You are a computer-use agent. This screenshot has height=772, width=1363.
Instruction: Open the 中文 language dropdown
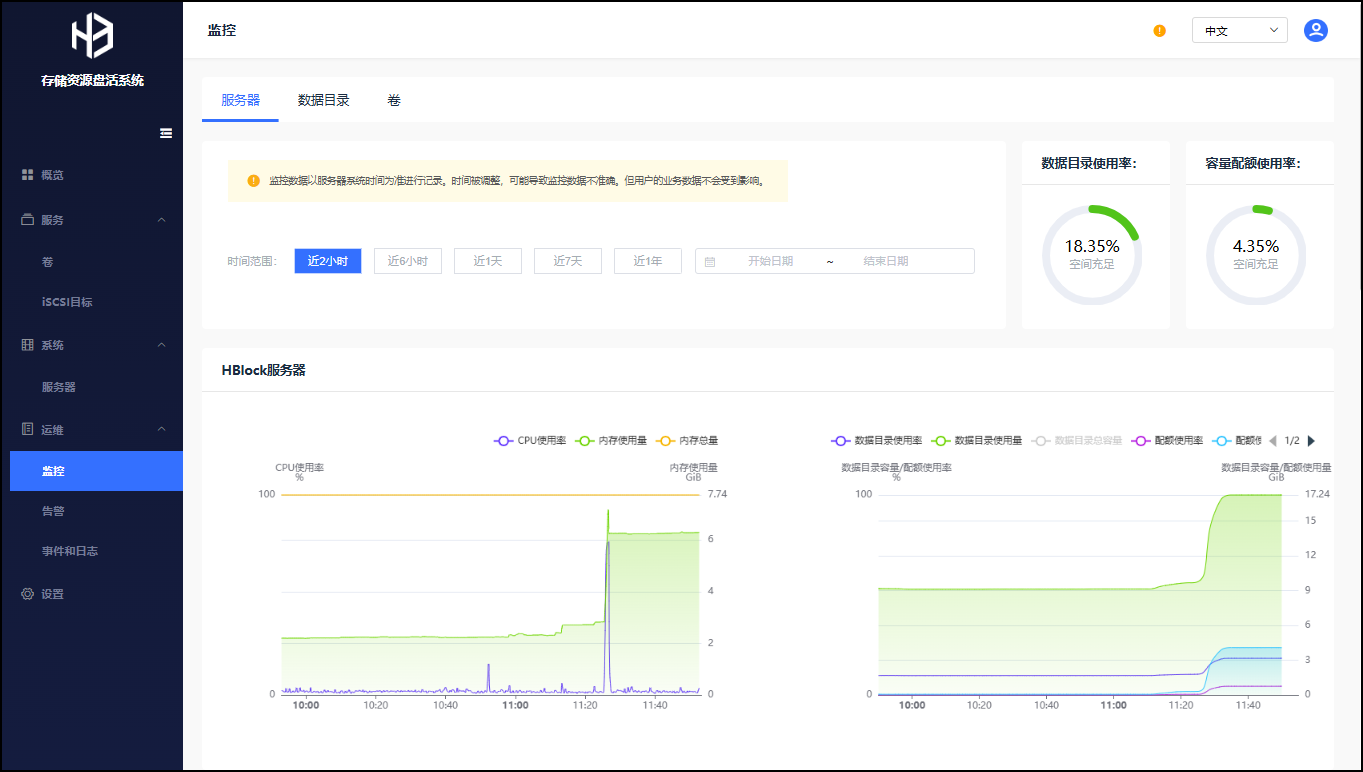click(x=1239, y=31)
